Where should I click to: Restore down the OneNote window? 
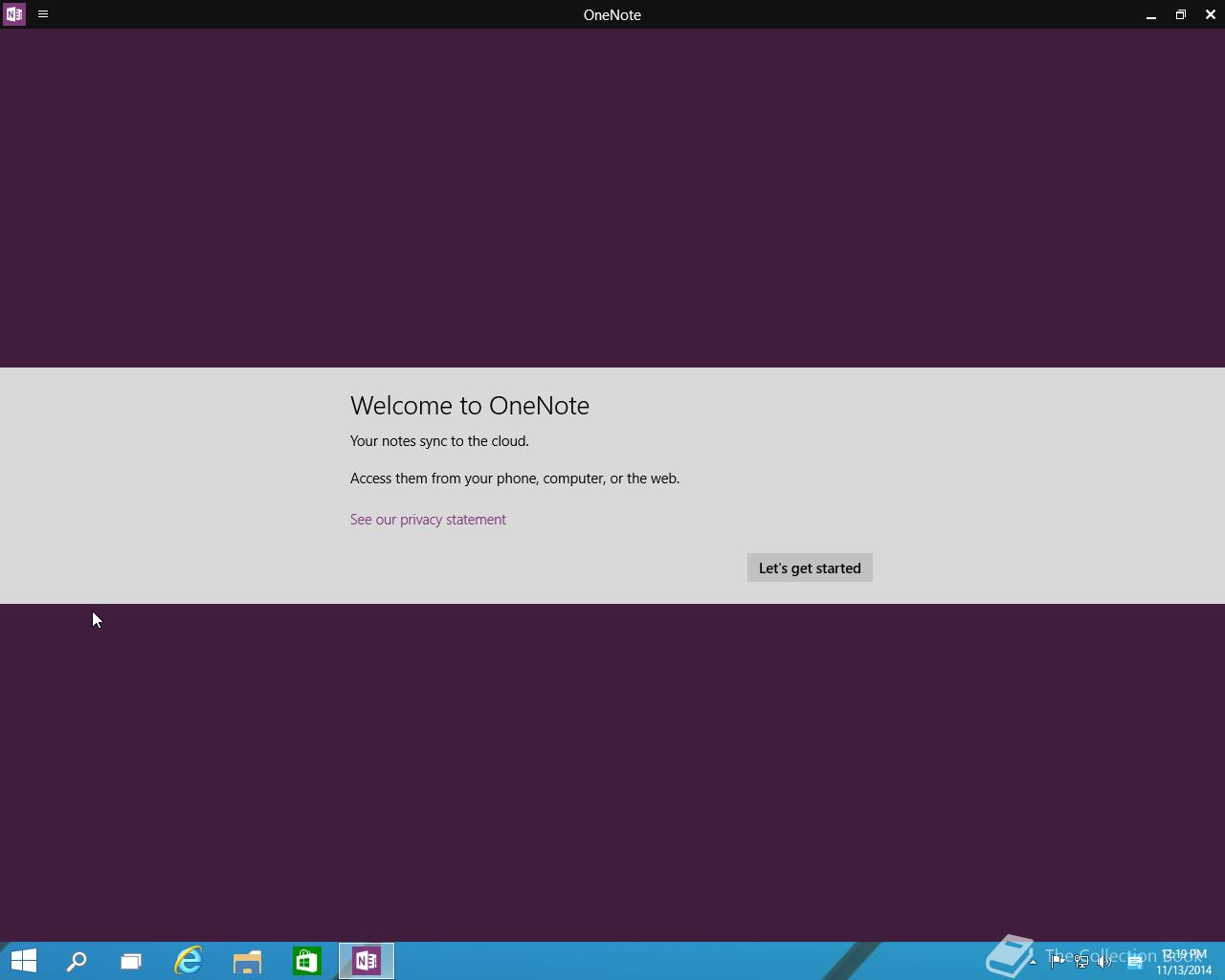point(1181,14)
